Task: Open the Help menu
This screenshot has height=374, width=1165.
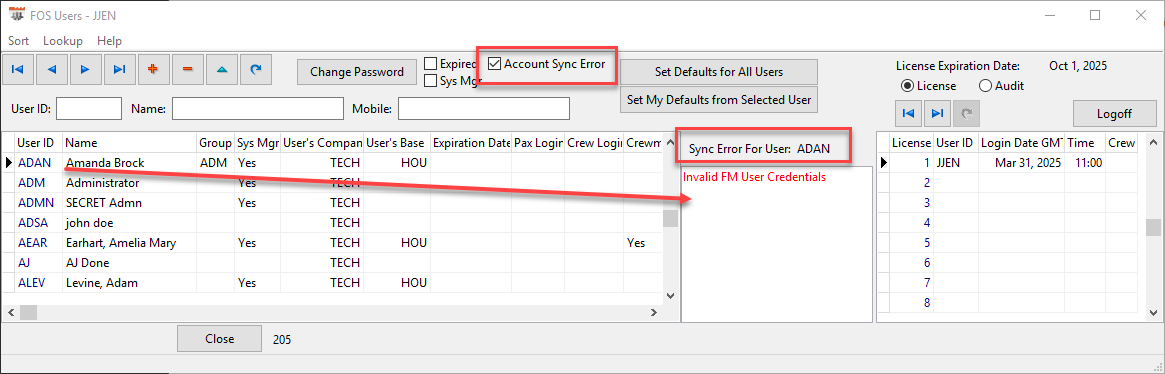Action: tap(109, 41)
